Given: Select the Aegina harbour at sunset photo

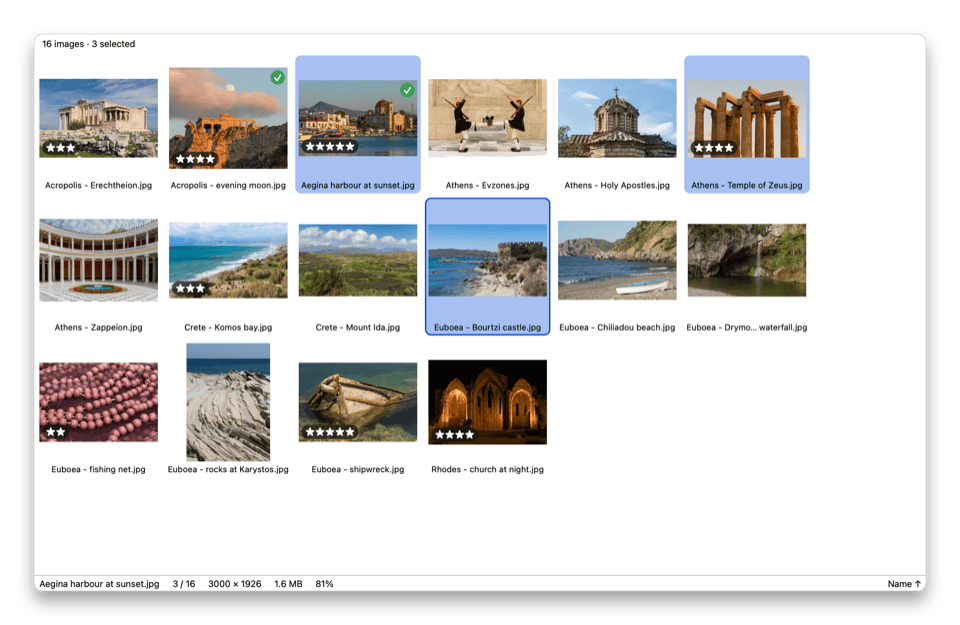Looking at the screenshot, I should click(x=358, y=118).
